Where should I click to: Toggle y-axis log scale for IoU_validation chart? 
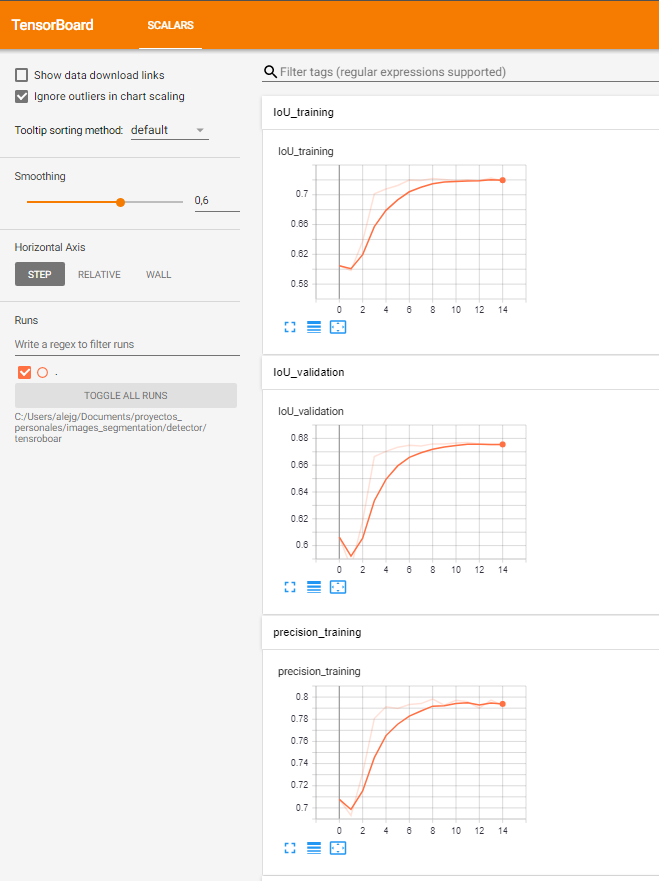pyautogui.click(x=314, y=587)
